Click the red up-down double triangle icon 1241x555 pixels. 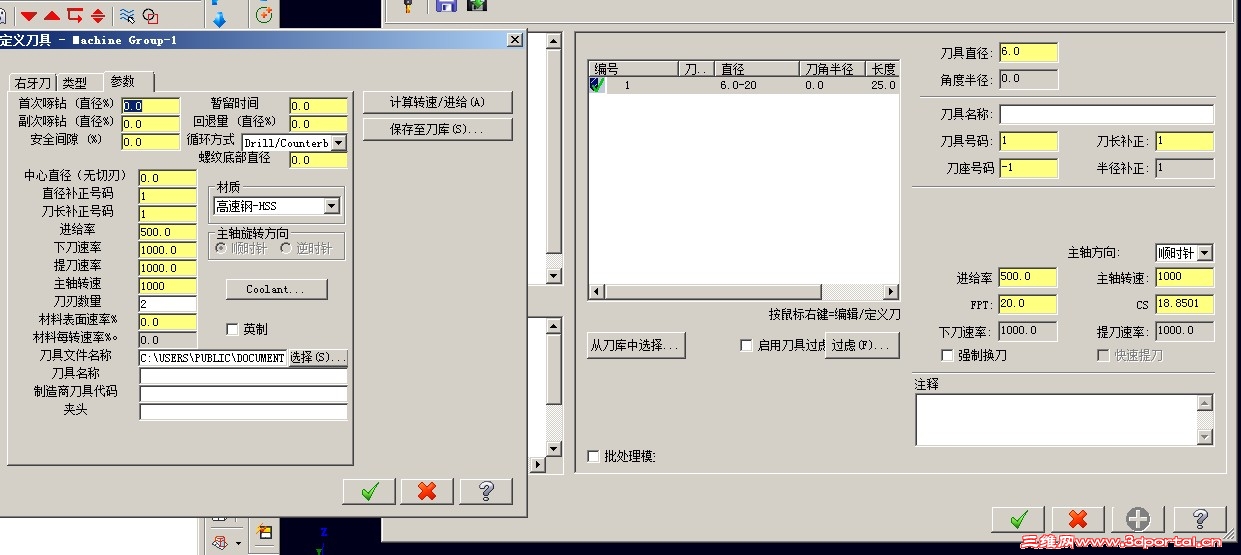[x=97, y=15]
